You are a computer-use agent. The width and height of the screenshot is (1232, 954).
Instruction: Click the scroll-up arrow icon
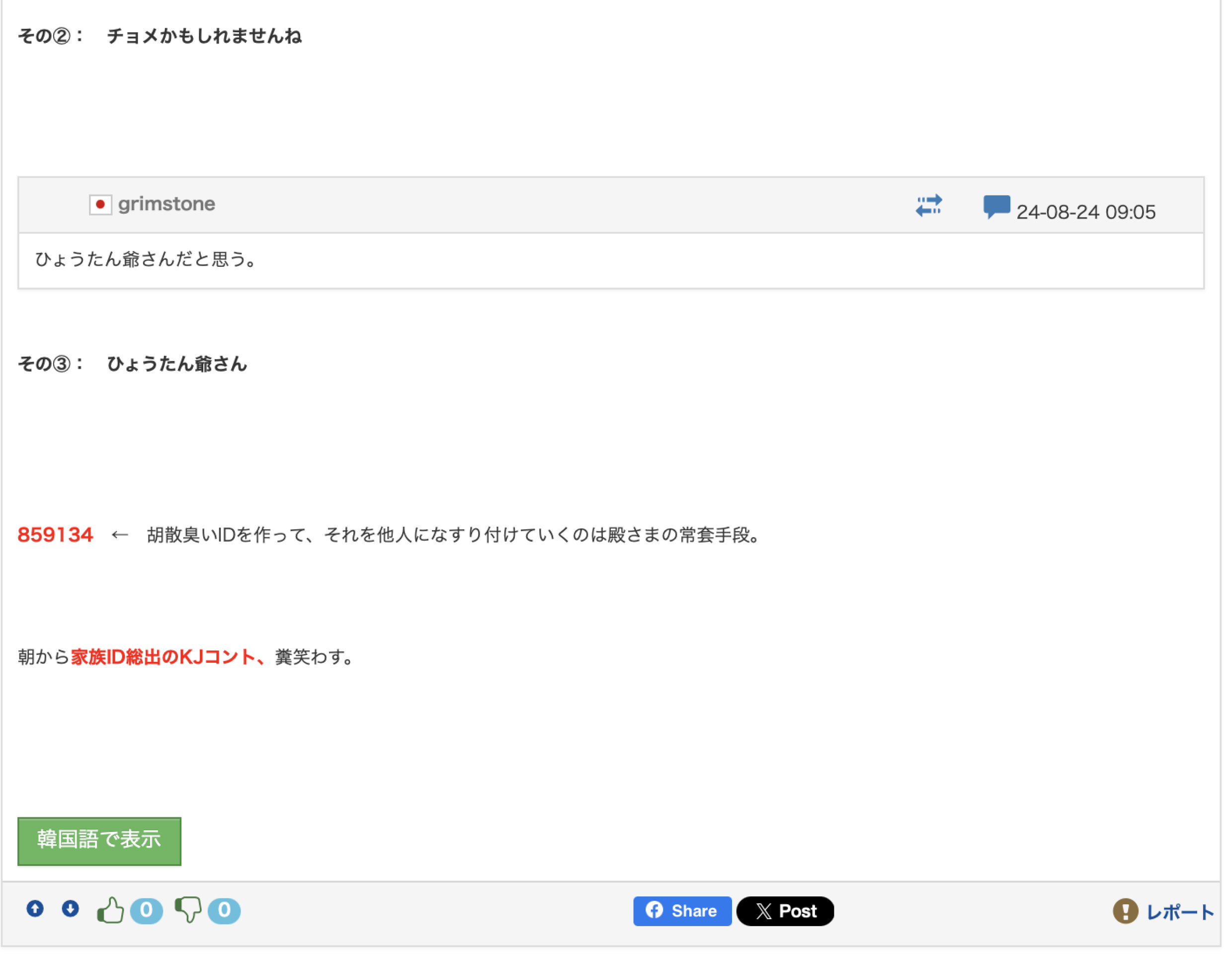[x=35, y=908]
